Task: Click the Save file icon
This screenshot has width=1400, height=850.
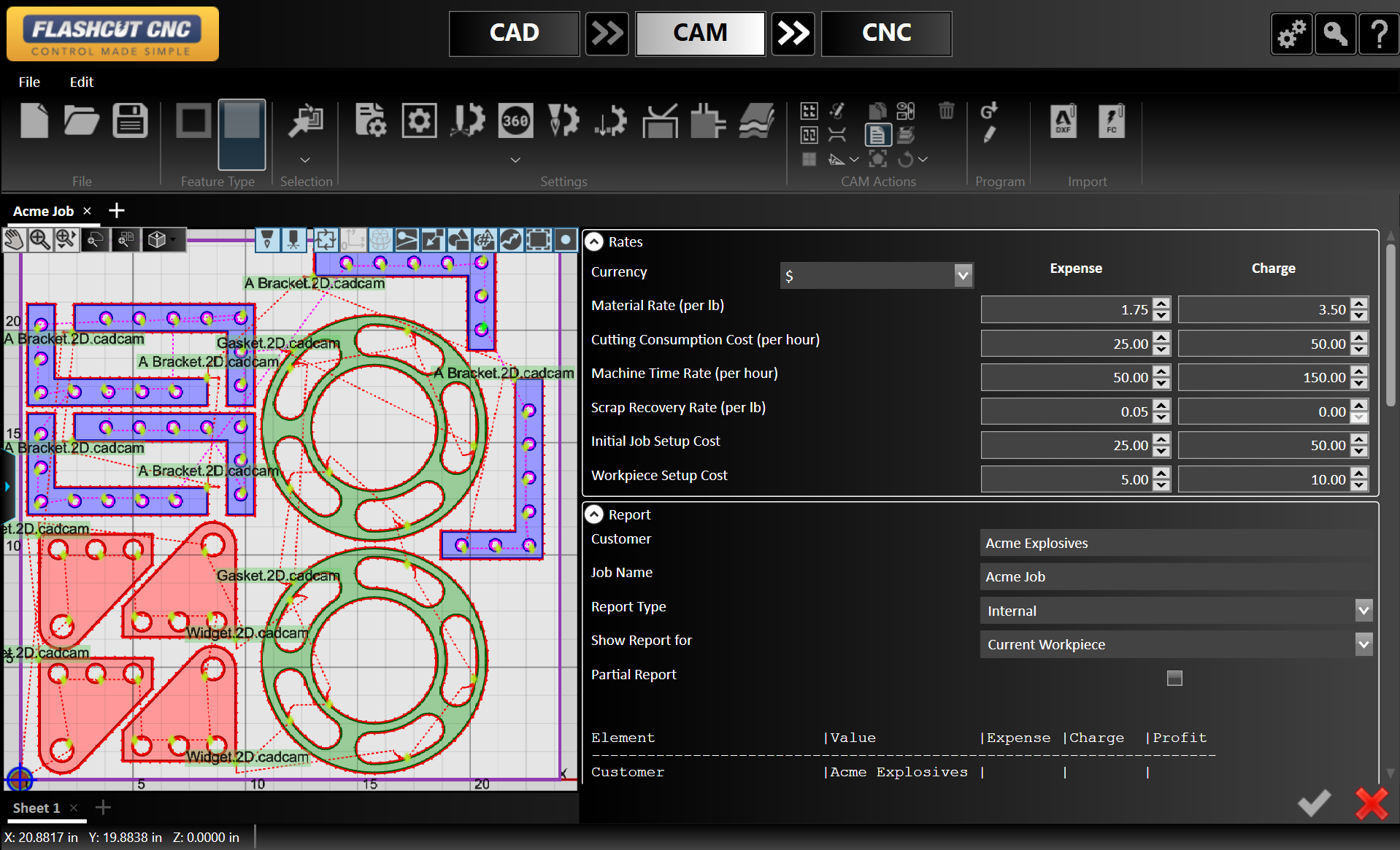Action: click(130, 120)
